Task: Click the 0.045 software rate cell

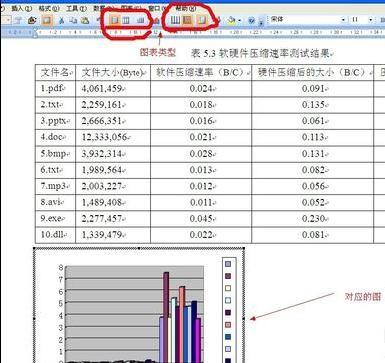Action: click(201, 219)
